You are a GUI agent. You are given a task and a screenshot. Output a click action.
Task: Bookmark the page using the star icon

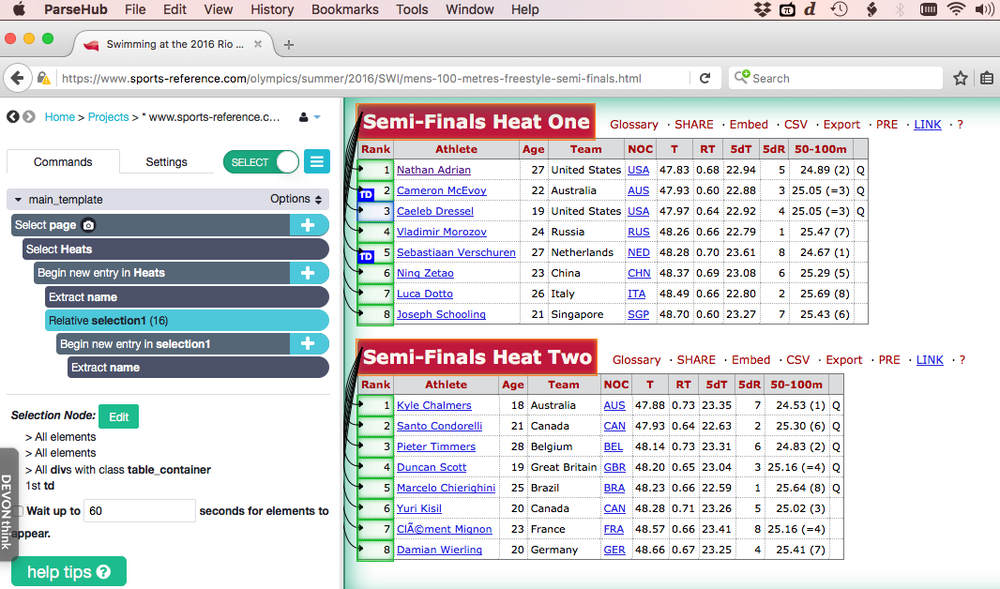click(960, 77)
